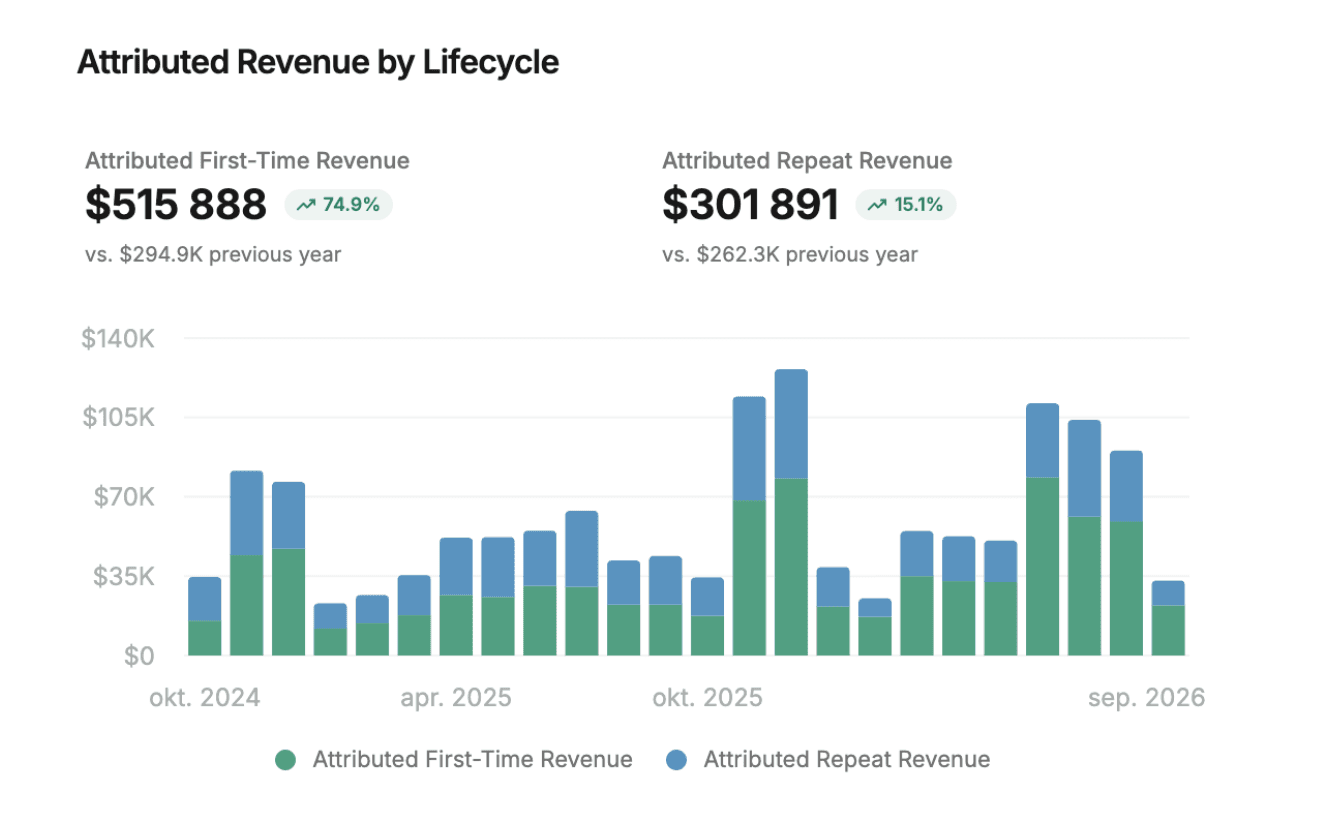Viewport: 1334px width, 816px height.
Task: Click the "okt. 2025" x-axis label
Action: (x=707, y=698)
